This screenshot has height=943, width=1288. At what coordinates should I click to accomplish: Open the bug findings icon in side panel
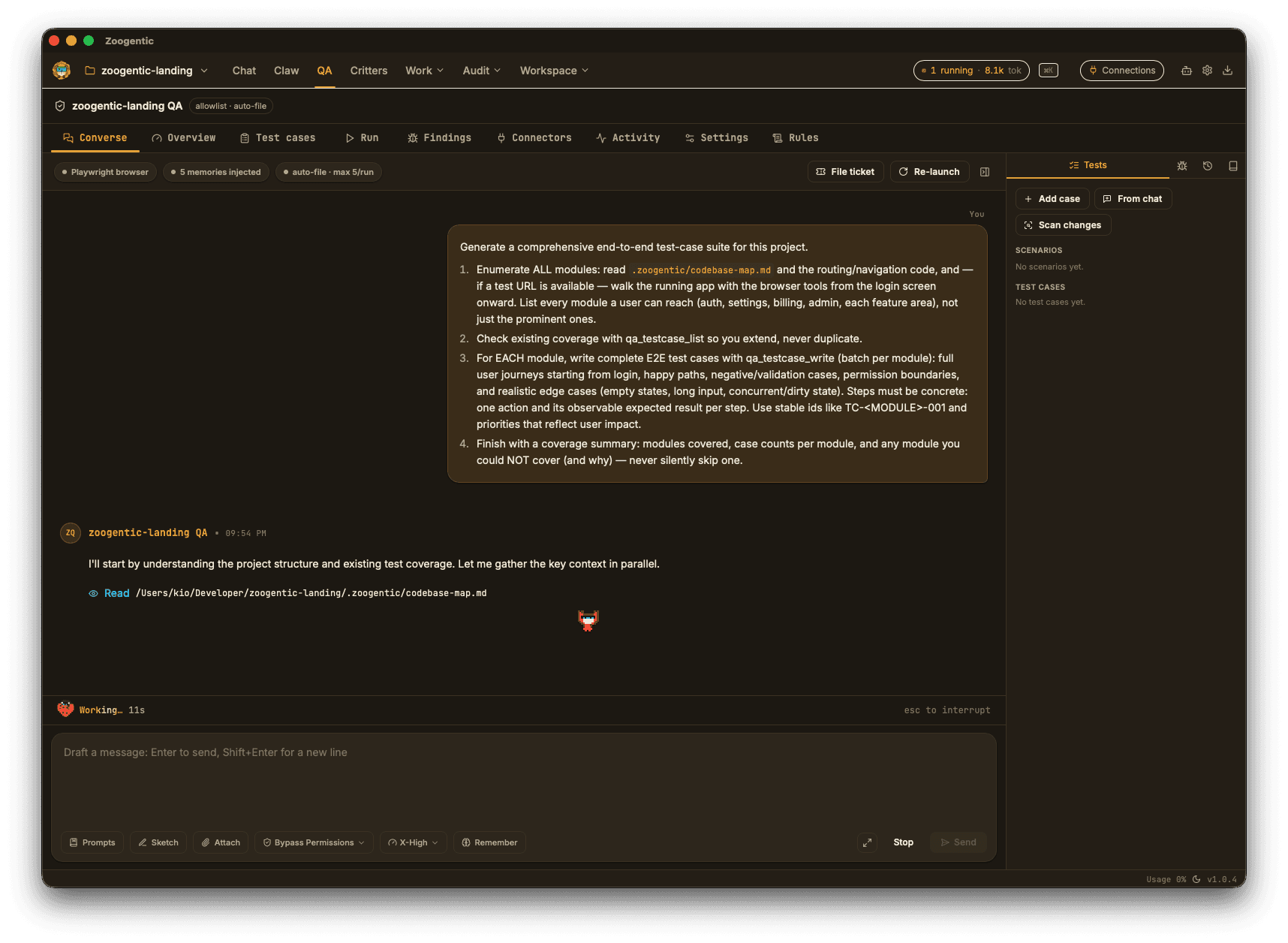pos(1182,166)
